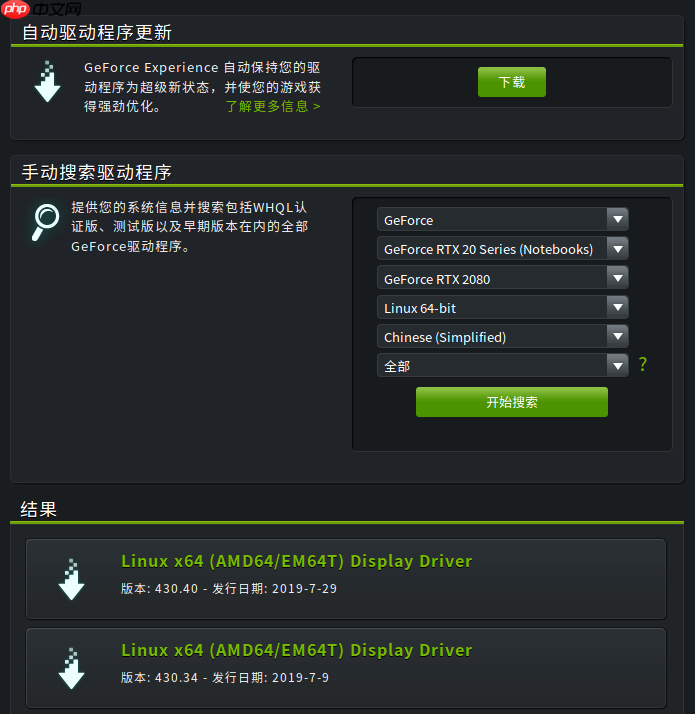This screenshot has width=695, height=714.
Task: Select the result row with version 430.40
Action: click(346, 579)
